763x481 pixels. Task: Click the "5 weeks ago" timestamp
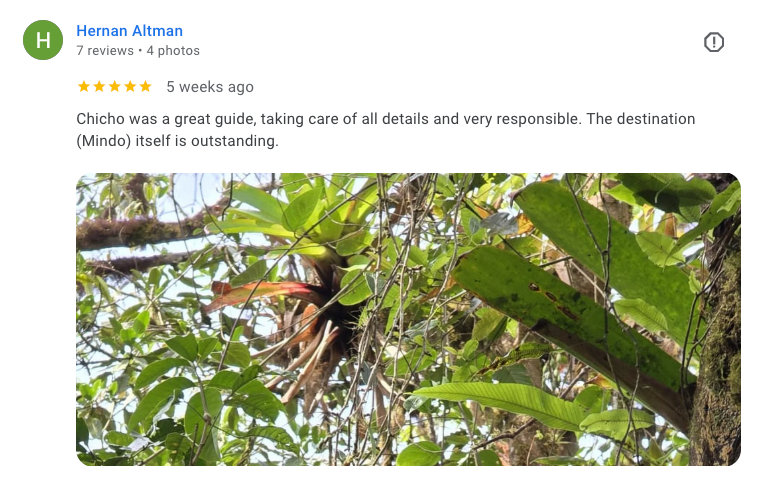point(210,87)
